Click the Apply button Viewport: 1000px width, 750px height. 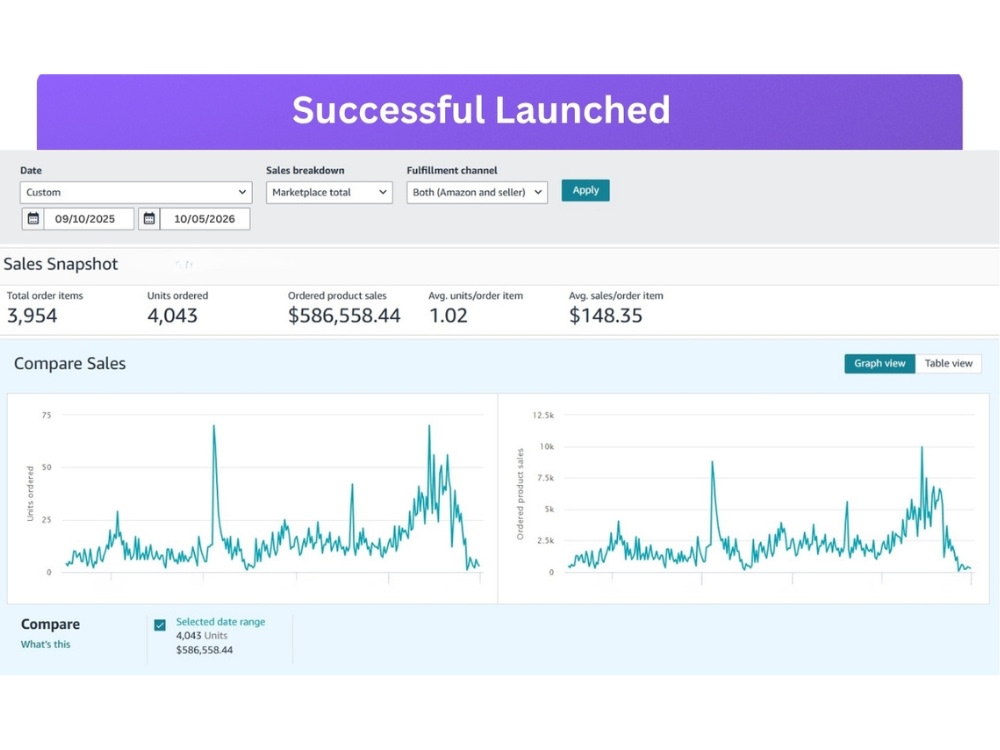(585, 190)
